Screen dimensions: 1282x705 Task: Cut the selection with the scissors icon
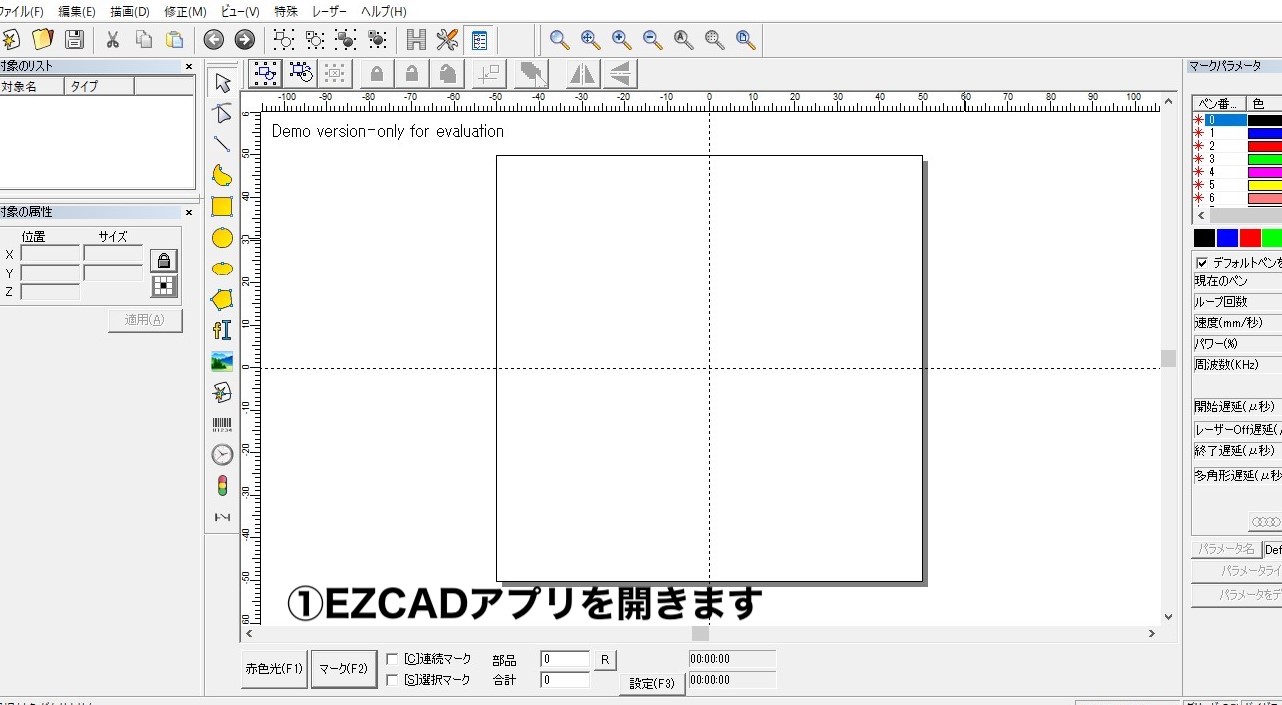tap(113, 40)
